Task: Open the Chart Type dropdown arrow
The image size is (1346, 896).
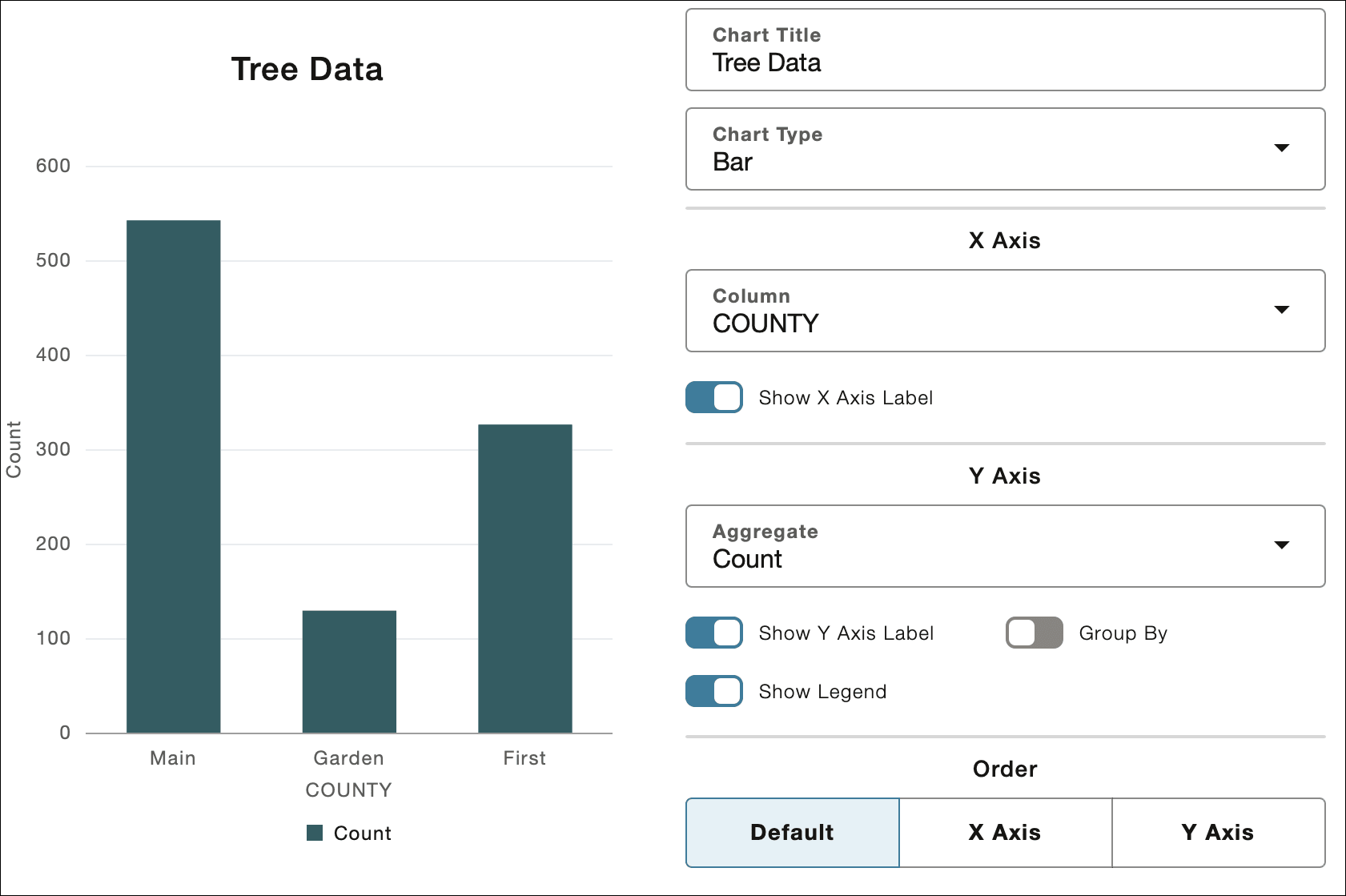Action: pyautogui.click(x=1282, y=148)
